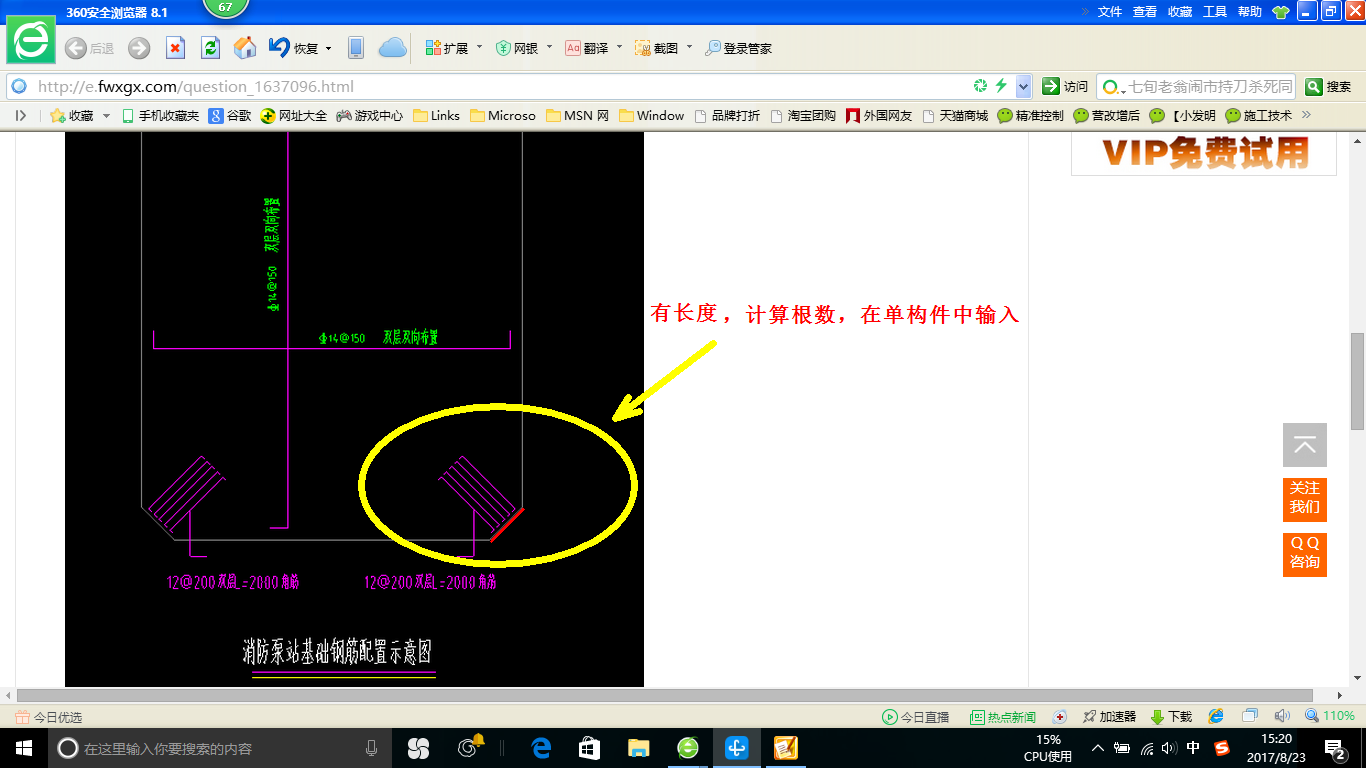The height and width of the screenshot is (768, 1366).
Task: Open the home page icon
Action: pos(245,48)
